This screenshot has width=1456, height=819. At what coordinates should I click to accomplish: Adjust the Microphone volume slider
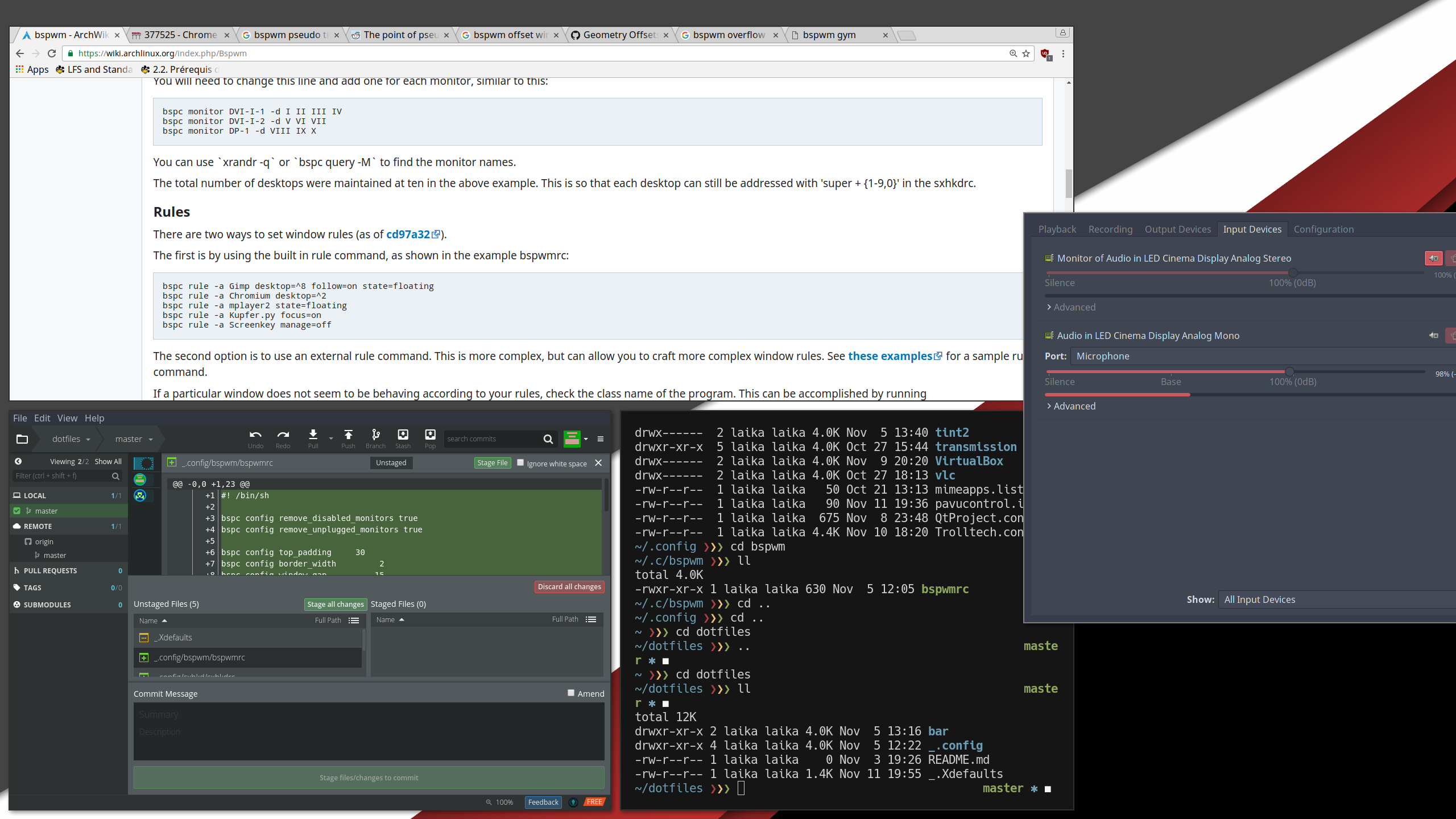point(1291,371)
